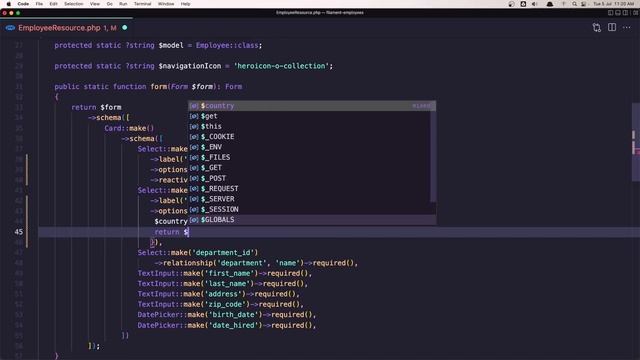Click 'heroicon-o-collection' string
The height and width of the screenshot is (360, 640).
tap(281, 66)
